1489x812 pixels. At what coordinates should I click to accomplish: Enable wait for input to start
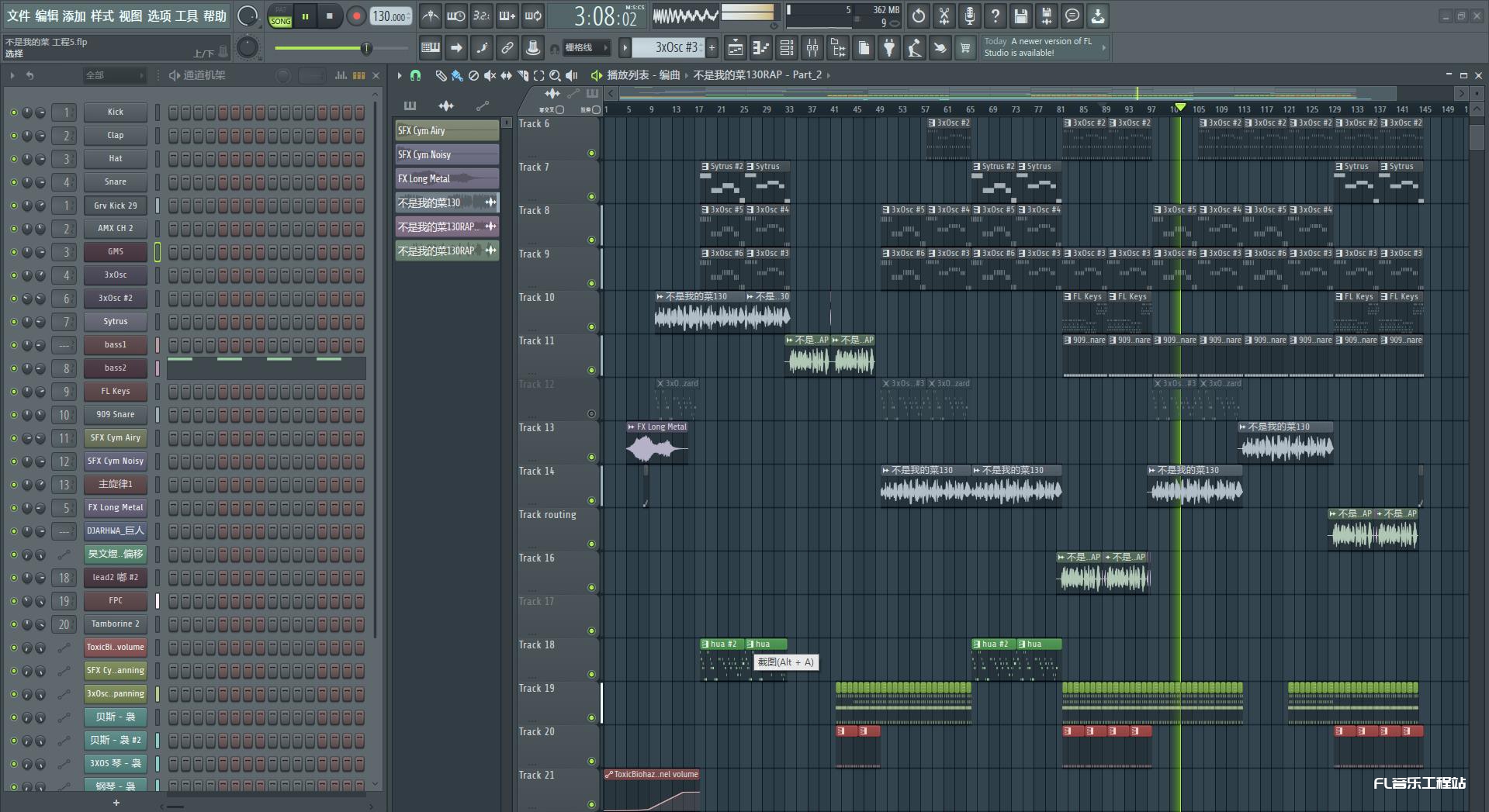pos(455,16)
